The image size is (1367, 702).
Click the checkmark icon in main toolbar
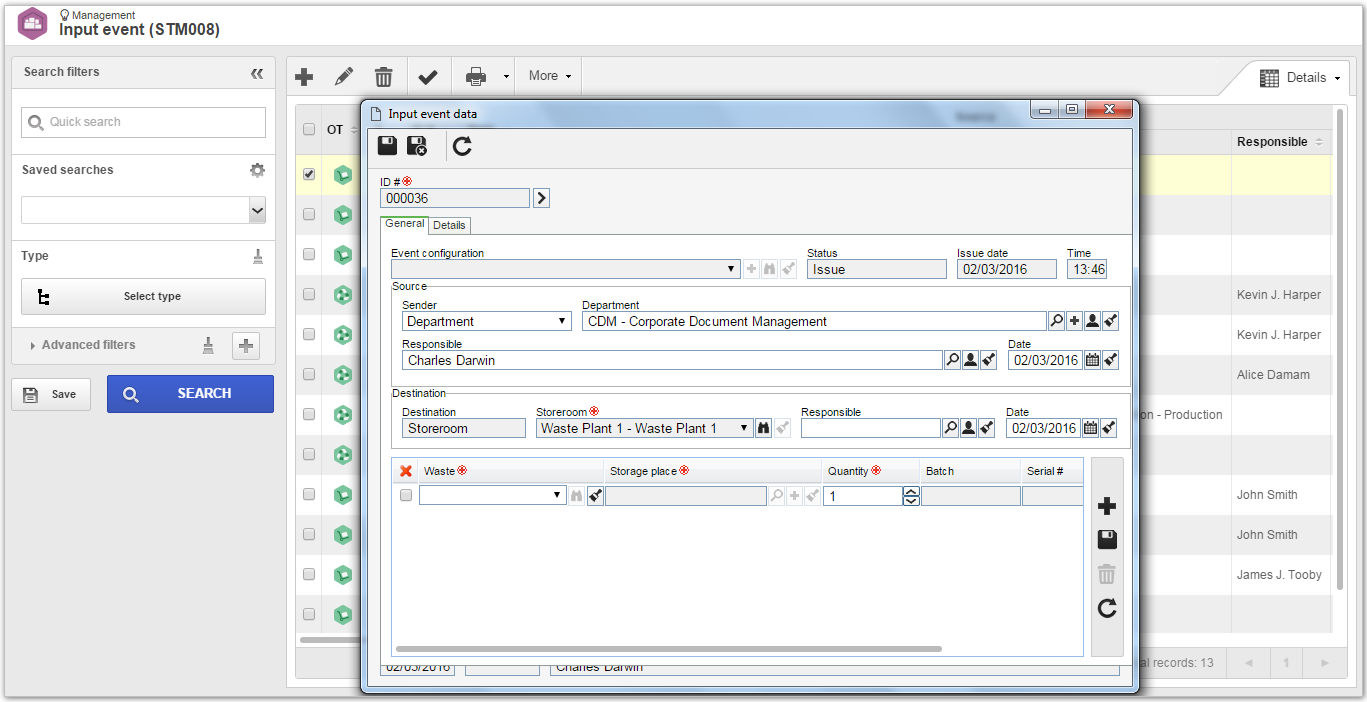tap(428, 76)
